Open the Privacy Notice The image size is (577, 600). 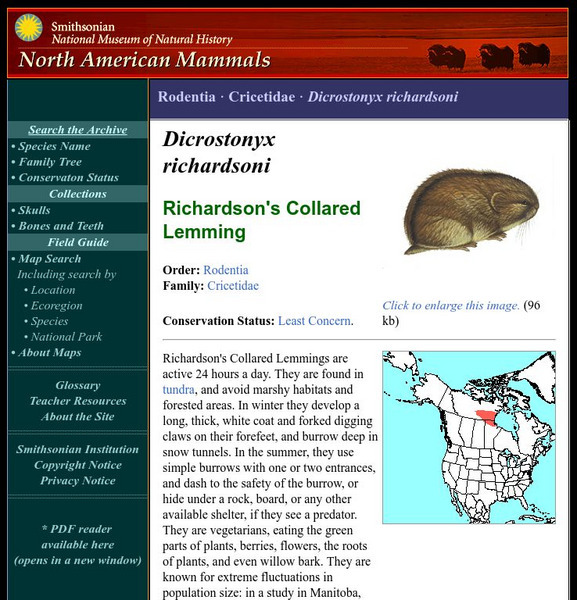coord(78,481)
